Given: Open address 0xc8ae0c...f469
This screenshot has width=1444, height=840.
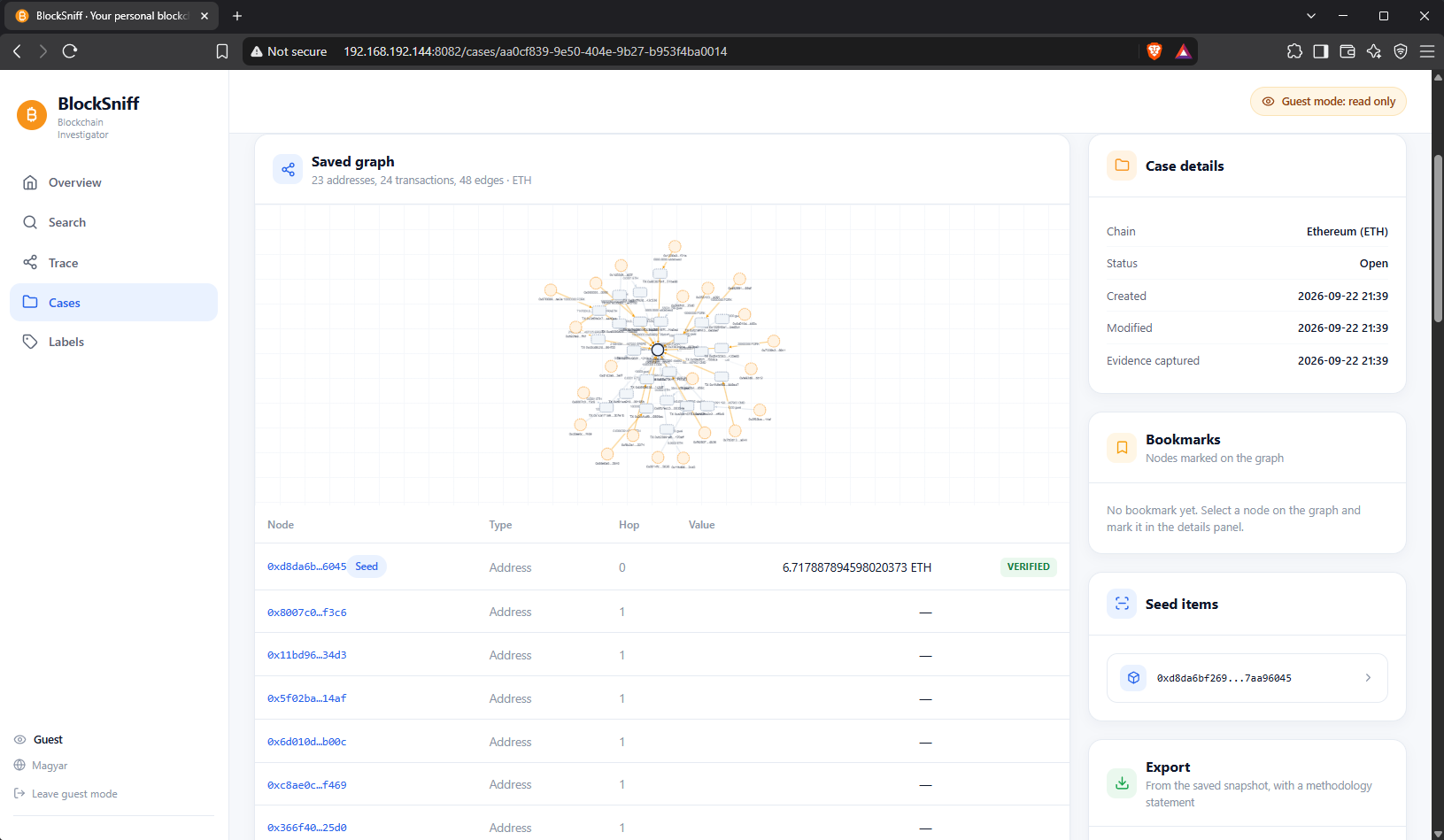Looking at the screenshot, I should point(306,785).
